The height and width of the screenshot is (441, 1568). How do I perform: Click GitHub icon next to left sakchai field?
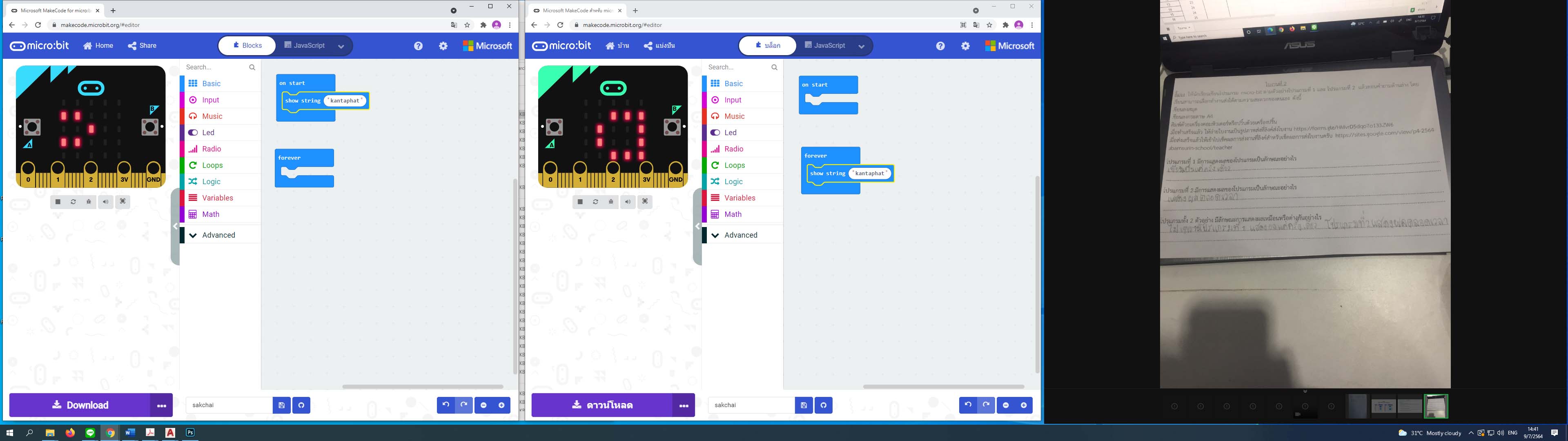[301, 405]
